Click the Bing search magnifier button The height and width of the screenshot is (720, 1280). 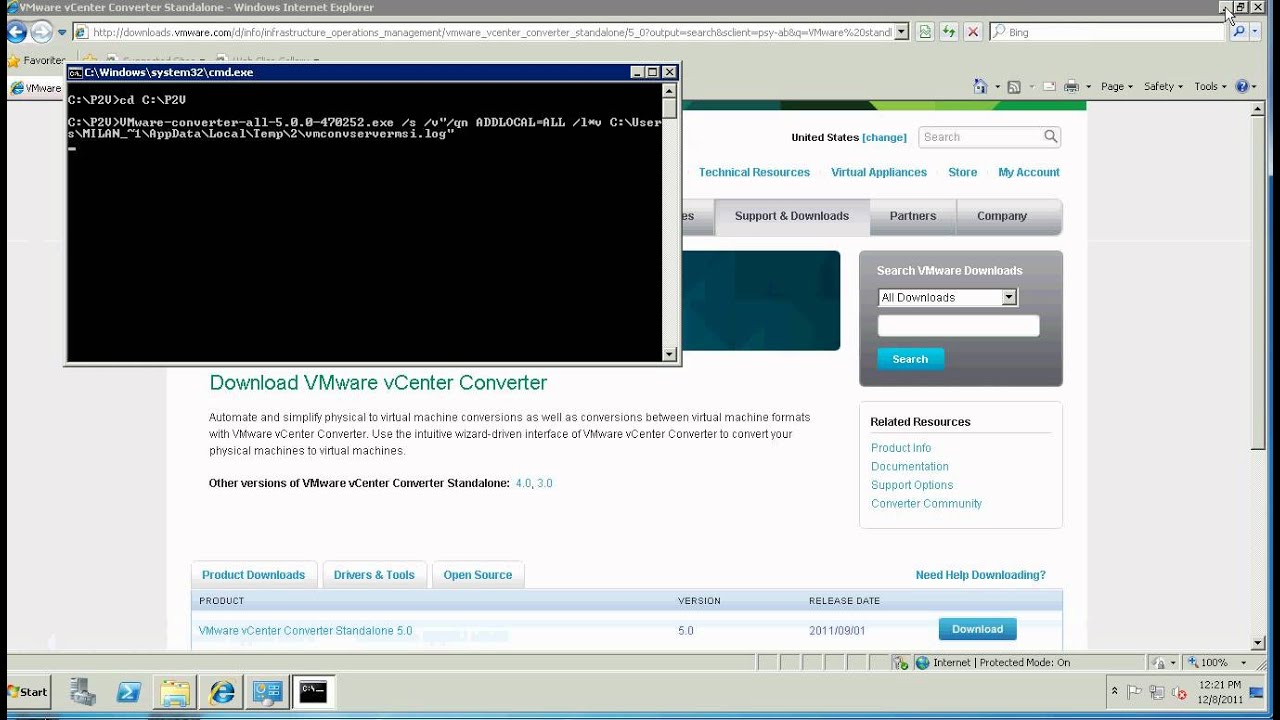click(x=1239, y=32)
